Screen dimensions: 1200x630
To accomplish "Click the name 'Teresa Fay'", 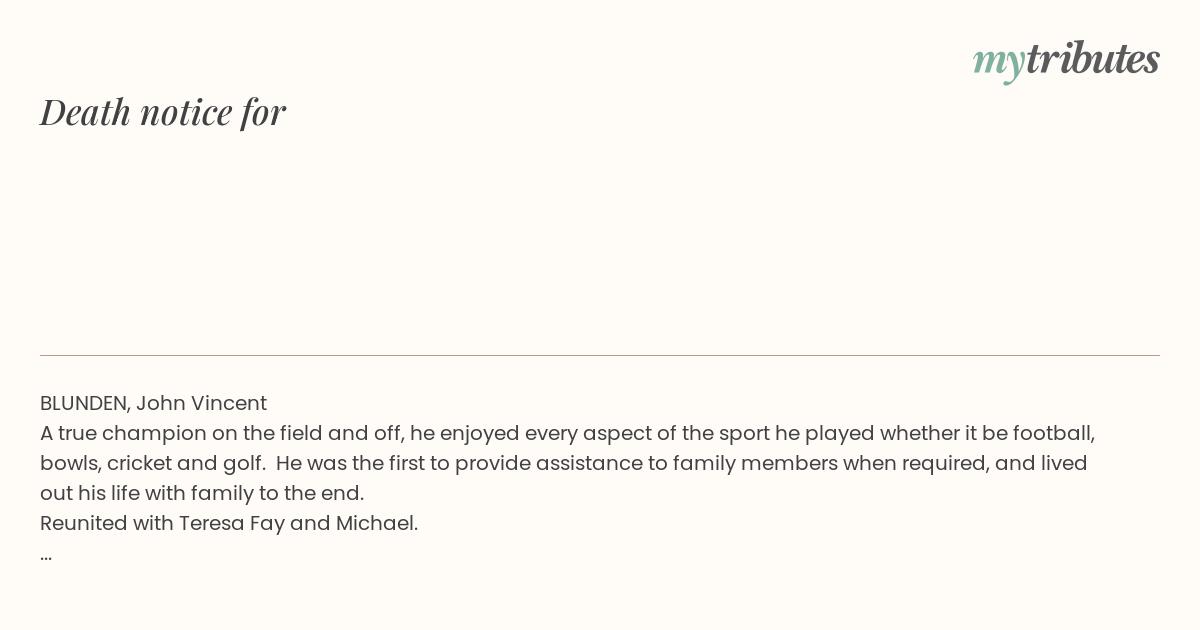I will point(231,523).
